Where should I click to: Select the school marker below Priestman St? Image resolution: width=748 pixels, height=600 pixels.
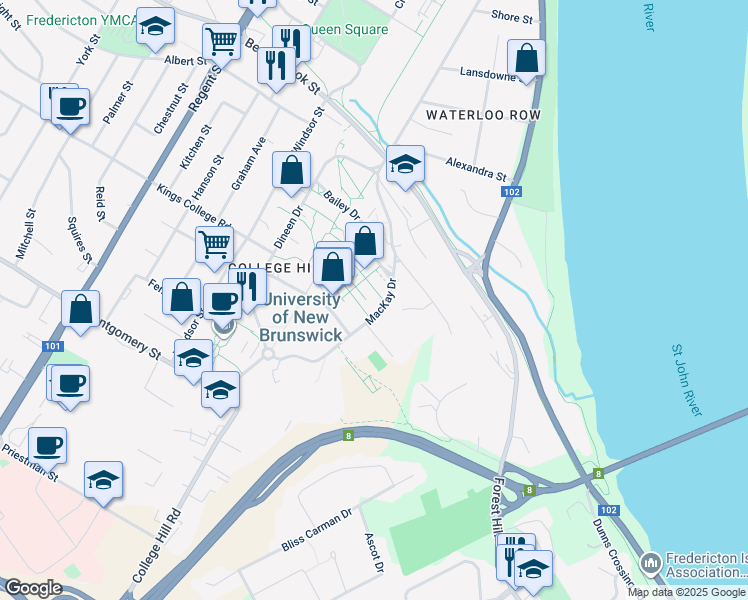pos(104,482)
